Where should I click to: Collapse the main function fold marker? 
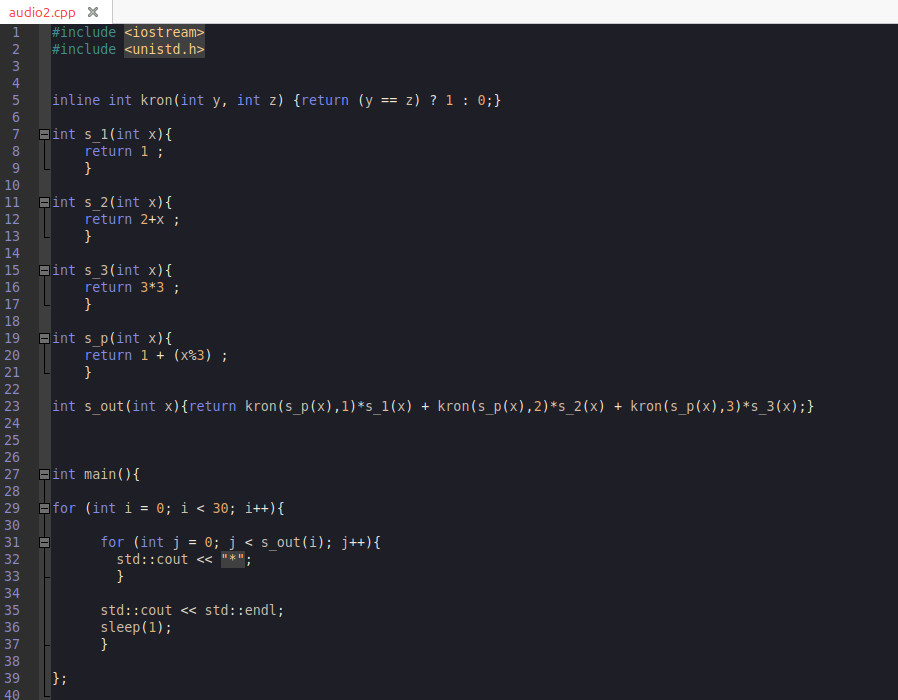point(44,474)
